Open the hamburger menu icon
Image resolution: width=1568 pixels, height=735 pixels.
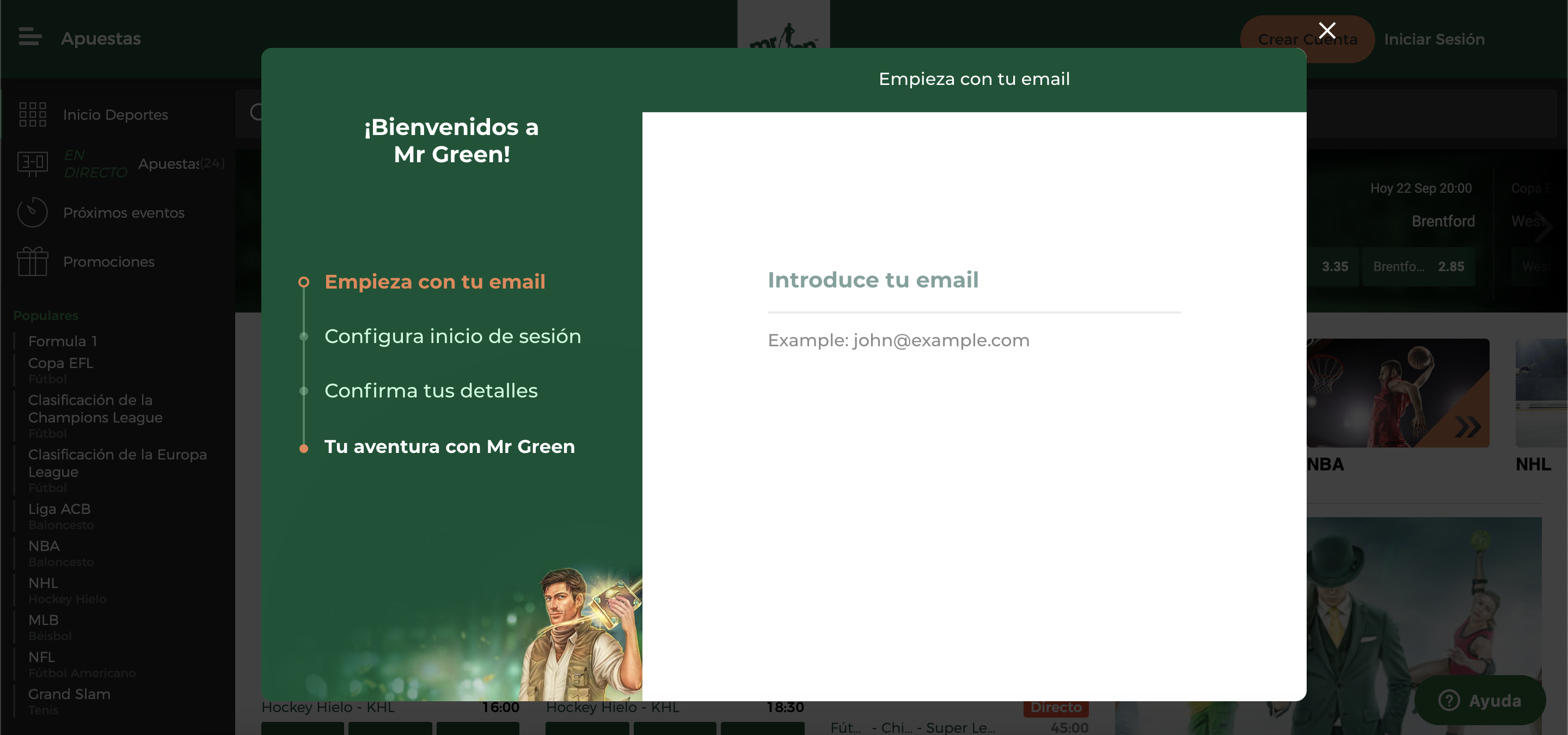pyautogui.click(x=30, y=37)
